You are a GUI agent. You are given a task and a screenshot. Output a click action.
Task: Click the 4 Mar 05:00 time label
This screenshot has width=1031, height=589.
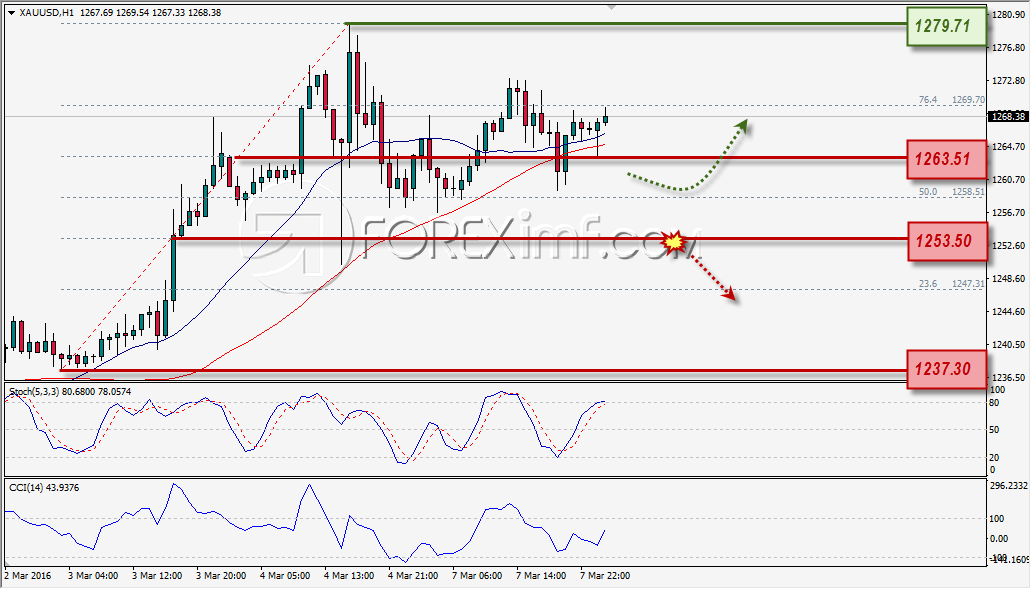coord(285,576)
